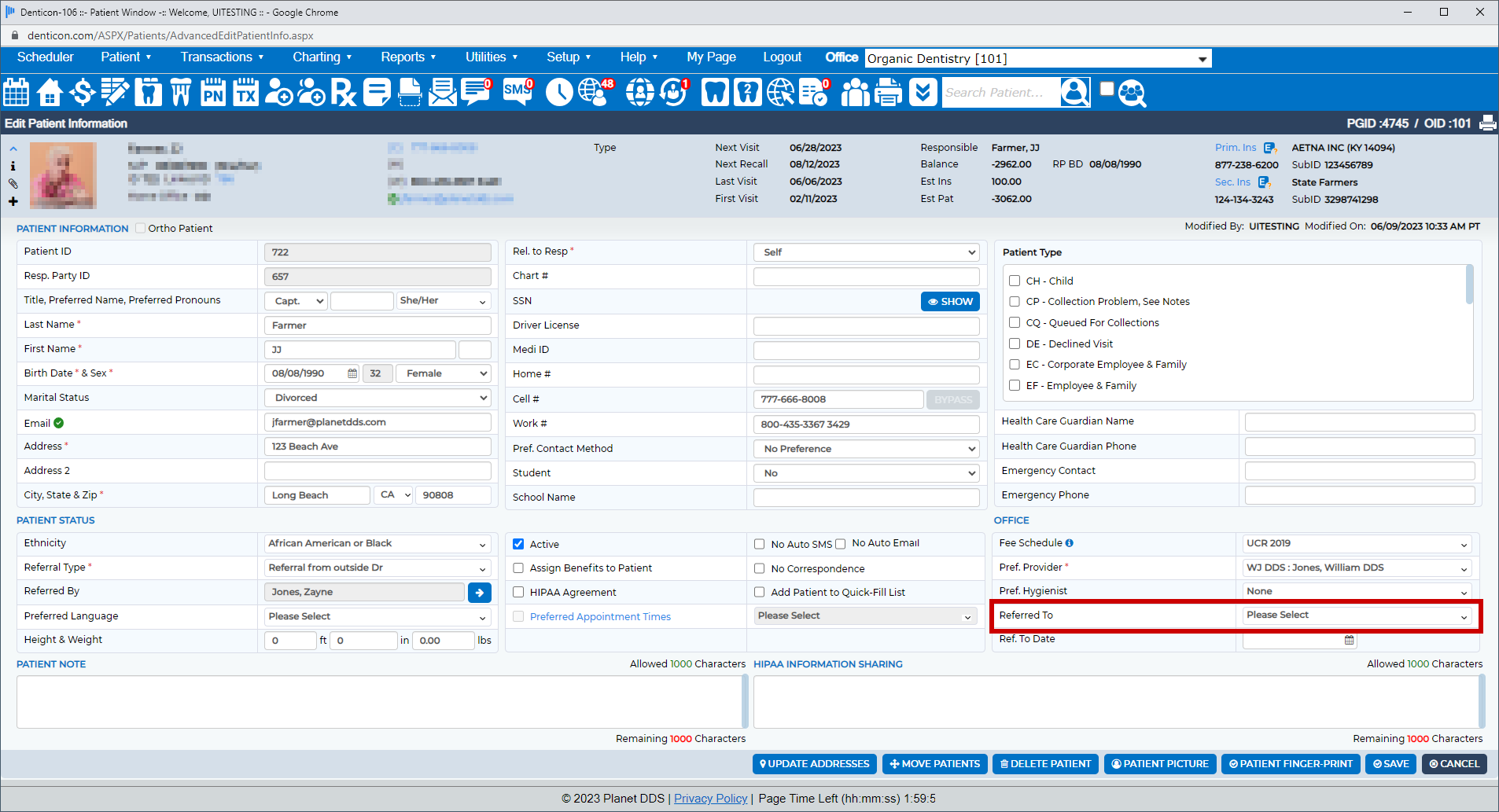This screenshot has height=812, width=1499.
Task: Uncheck the Active checkbox
Action: pyautogui.click(x=518, y=544)
